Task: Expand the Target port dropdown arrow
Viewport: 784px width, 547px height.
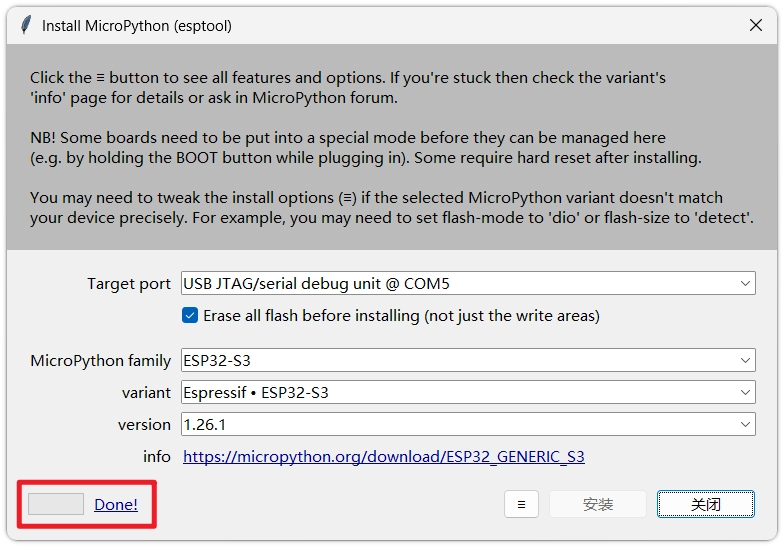Action: [x=746, y=284]
